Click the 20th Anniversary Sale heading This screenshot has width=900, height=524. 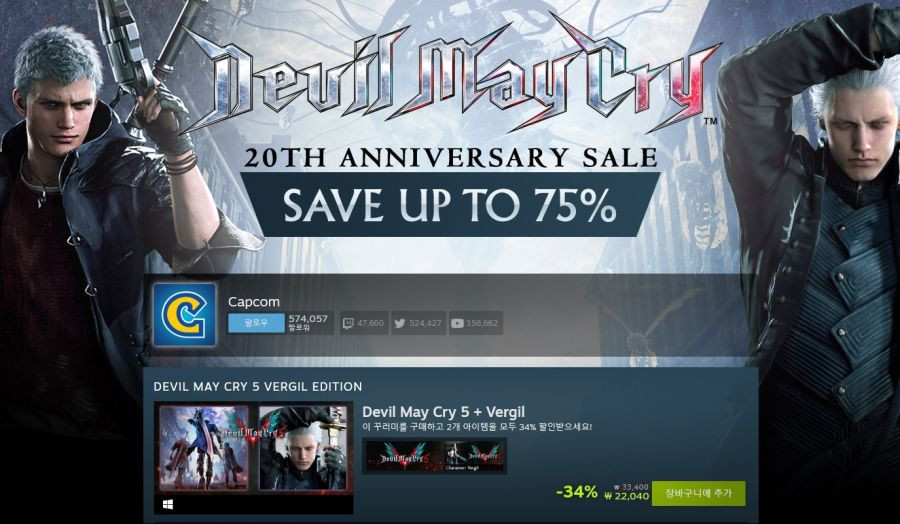point(451,157)
